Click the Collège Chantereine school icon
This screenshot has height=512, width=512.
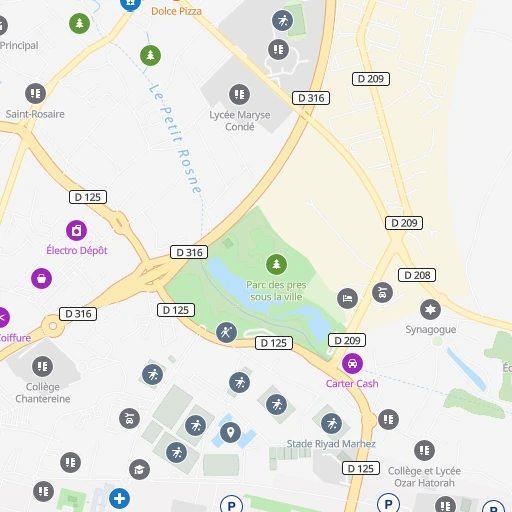42,366
